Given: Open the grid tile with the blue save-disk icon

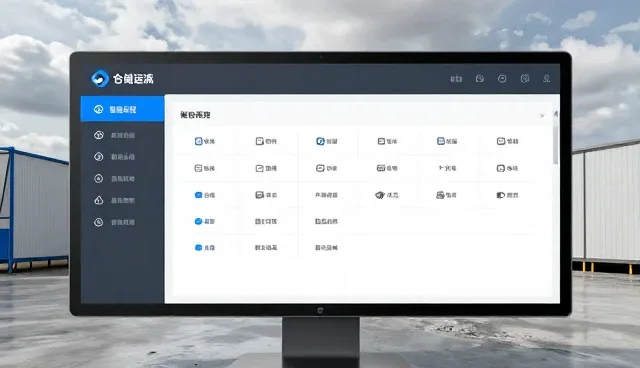Looking at the screenshot, I should pos(447,141).
